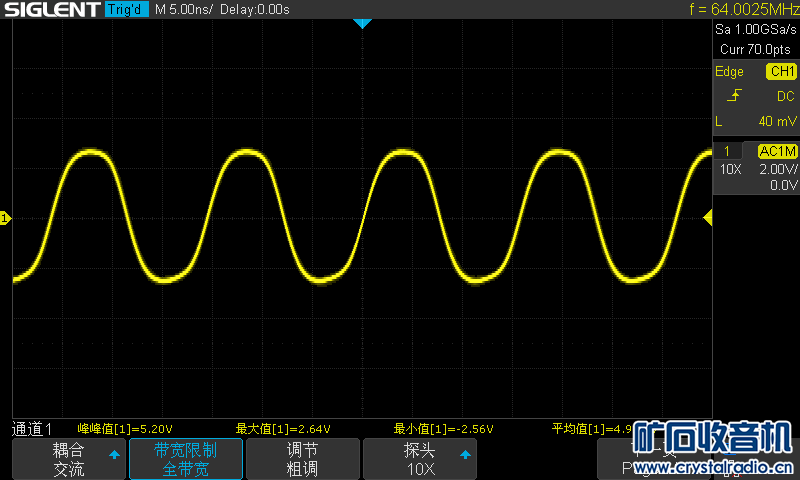Toggle the adjust (调节) coarse softkey

(x=303, y=459)
